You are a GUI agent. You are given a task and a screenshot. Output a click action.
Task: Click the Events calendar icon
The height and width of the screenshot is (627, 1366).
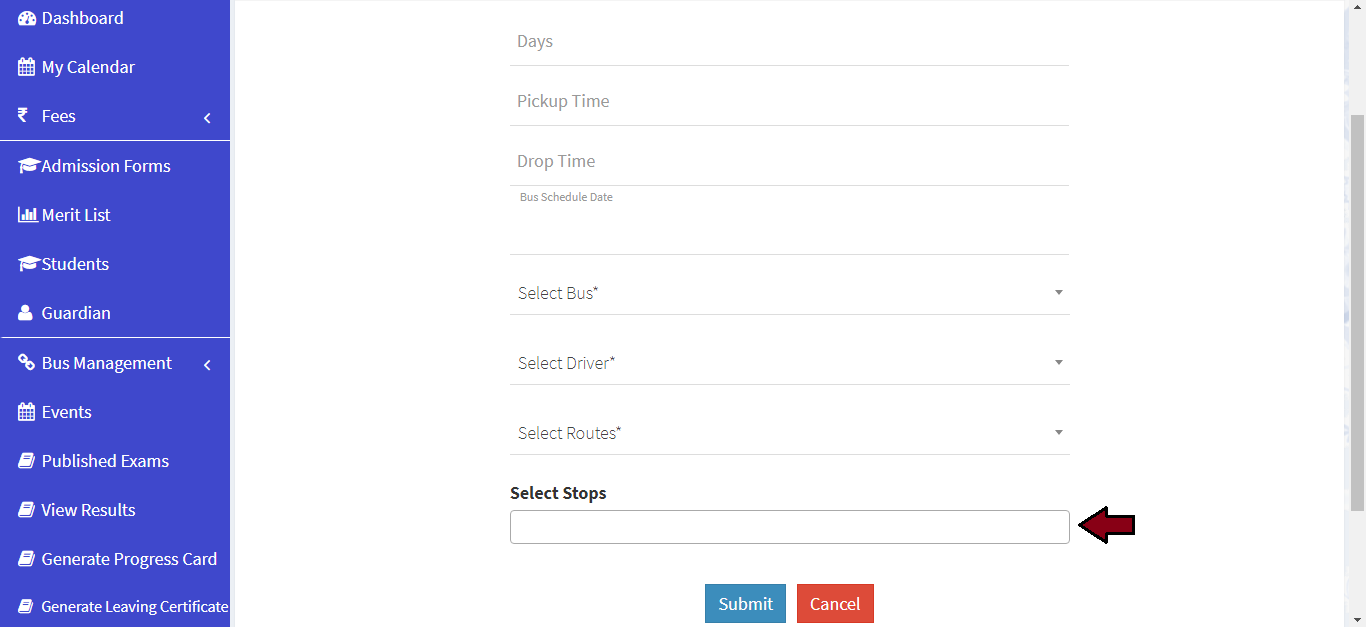coord(27,412)
